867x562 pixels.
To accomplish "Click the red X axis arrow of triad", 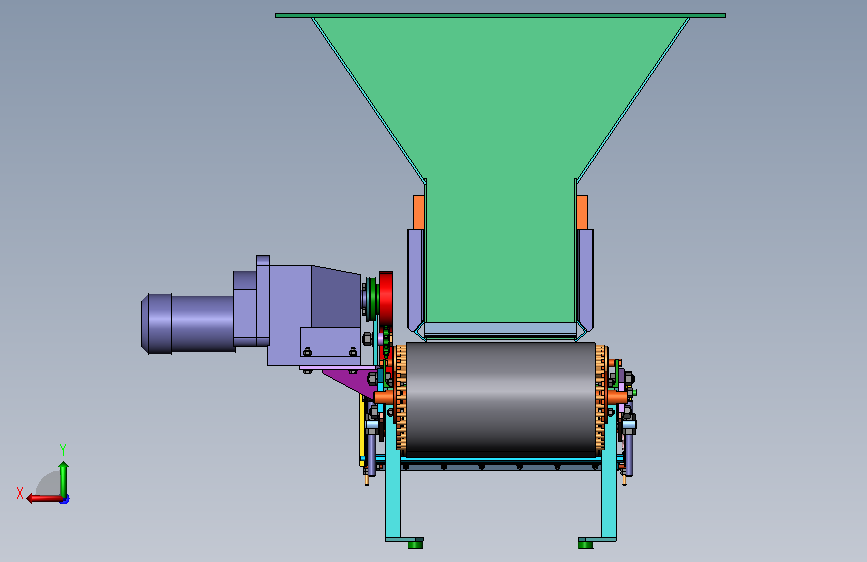I will click(x=44, y=499).
